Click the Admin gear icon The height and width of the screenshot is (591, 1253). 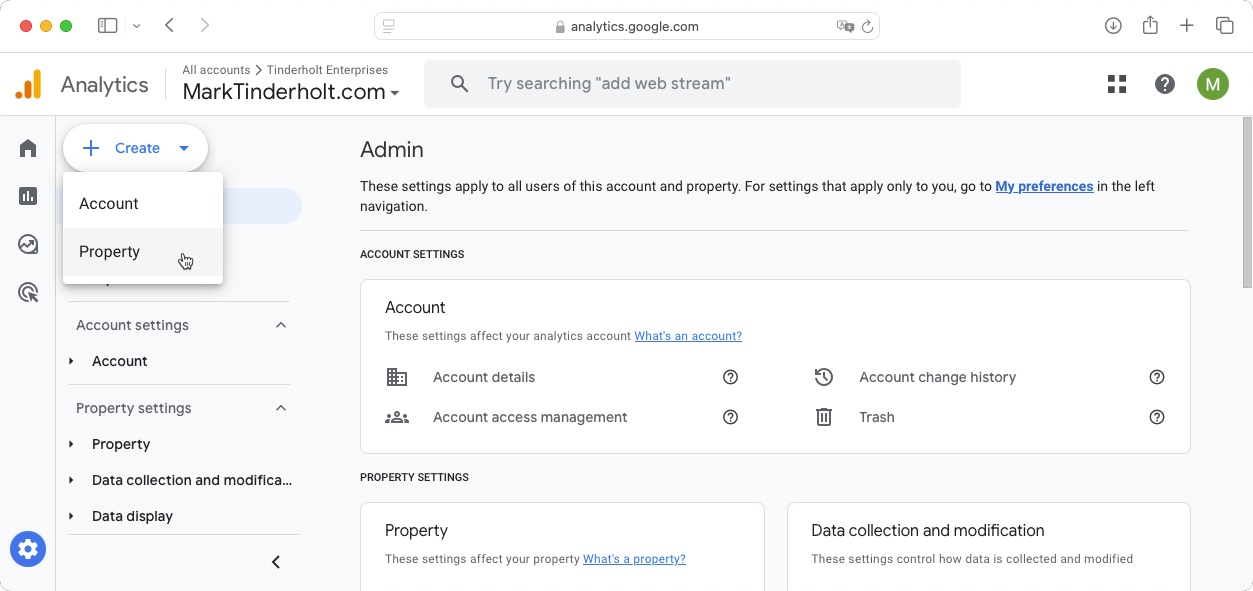[28, 549]
